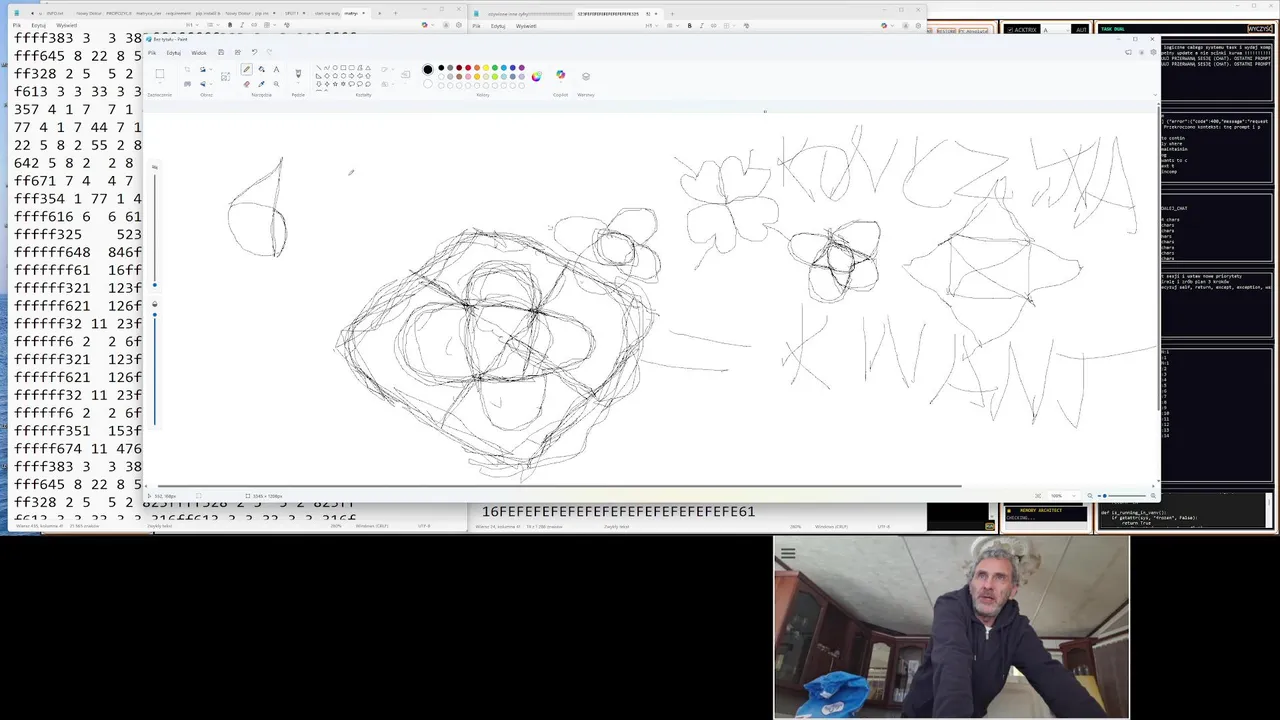Open the H1 heading dropdown in left Notepad

pos(192,24)
